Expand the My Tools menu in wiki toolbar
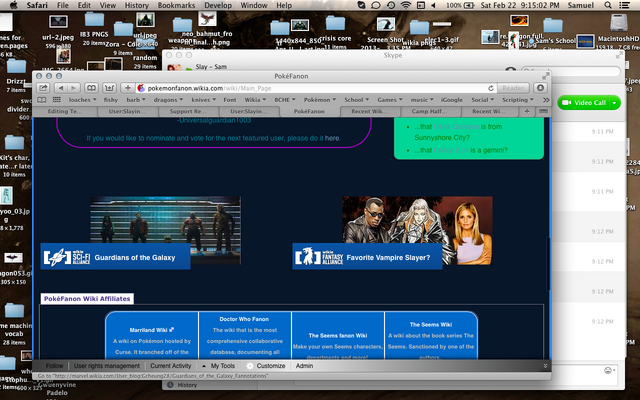Viewport: 640px width, 400px height. pos(218,366)
